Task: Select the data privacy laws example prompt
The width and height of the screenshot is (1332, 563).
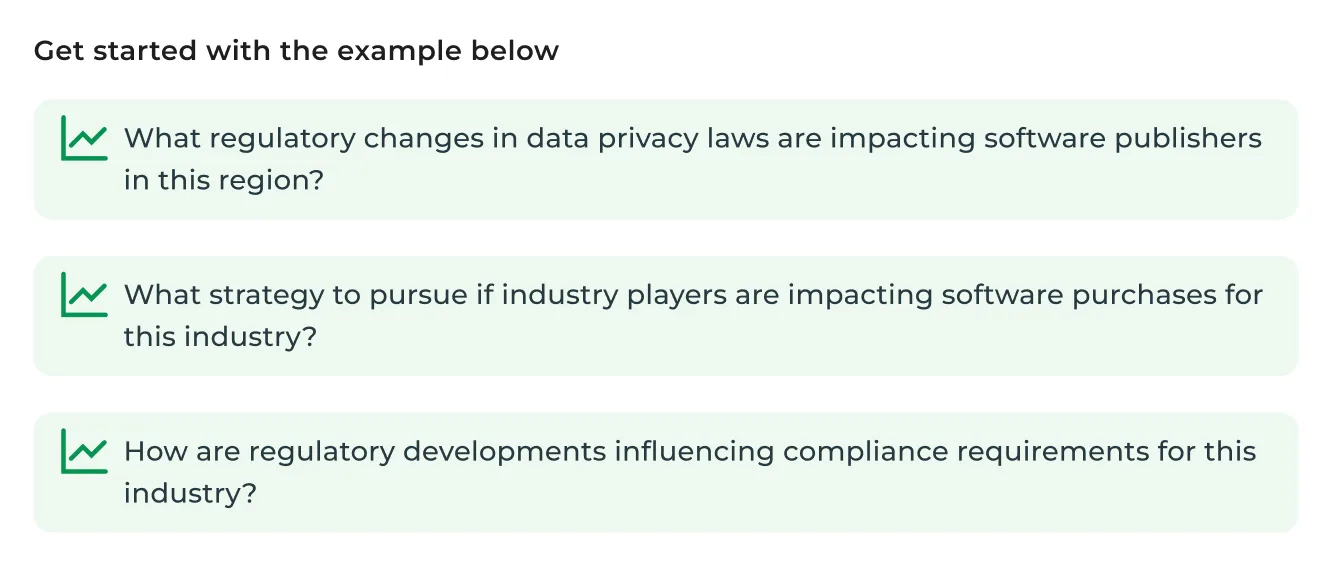Action: (666, 159)
